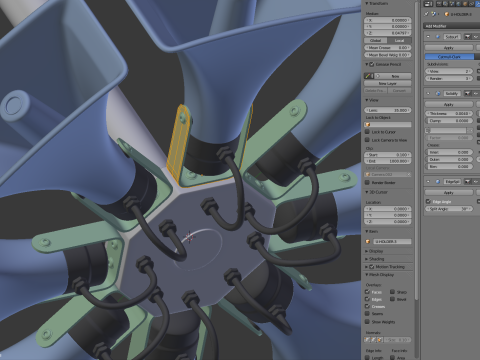Click the Grease Pencil pencil icon

tap(368, 76)
